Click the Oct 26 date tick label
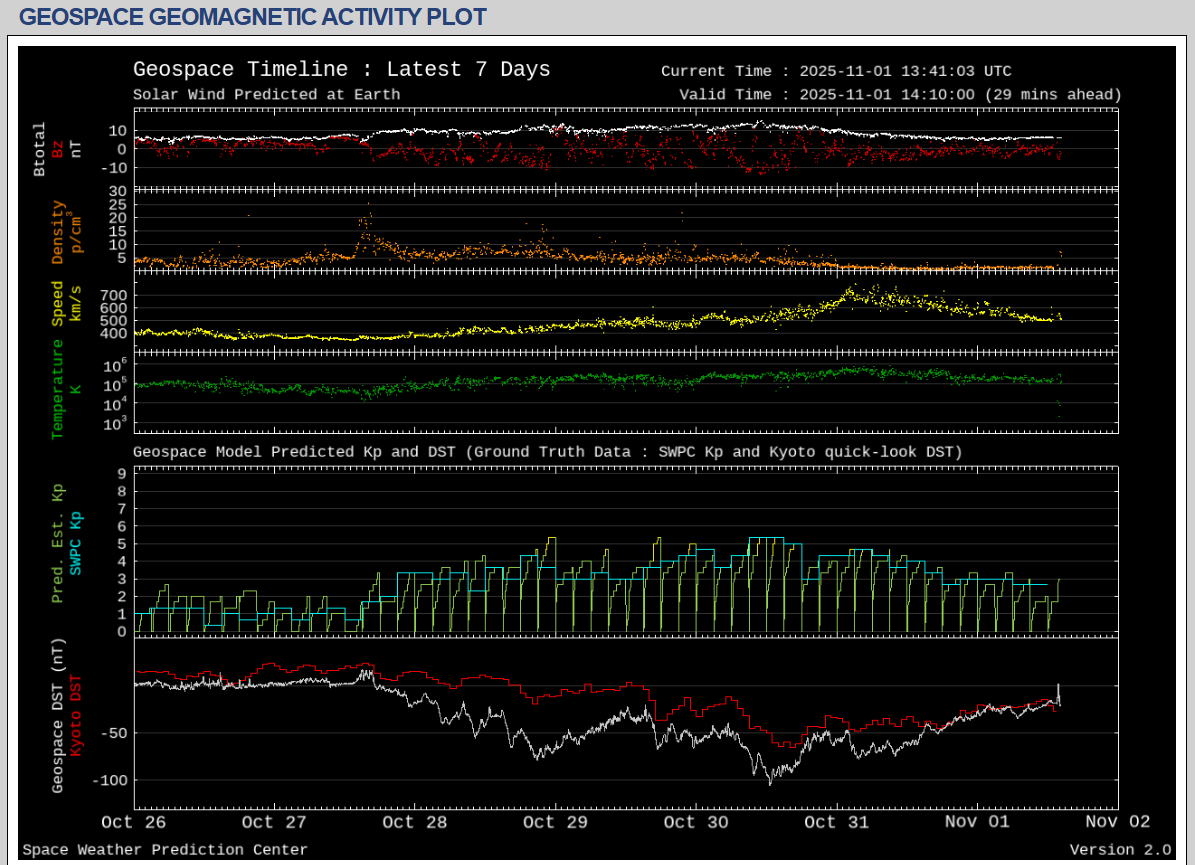 pos(132,822)
